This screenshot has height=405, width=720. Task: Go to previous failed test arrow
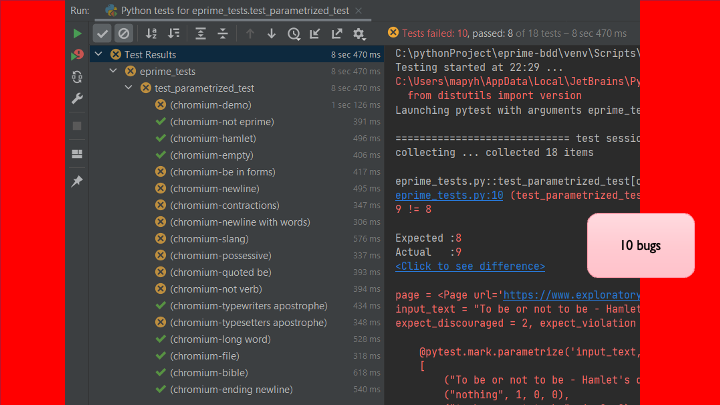[250, 34]
